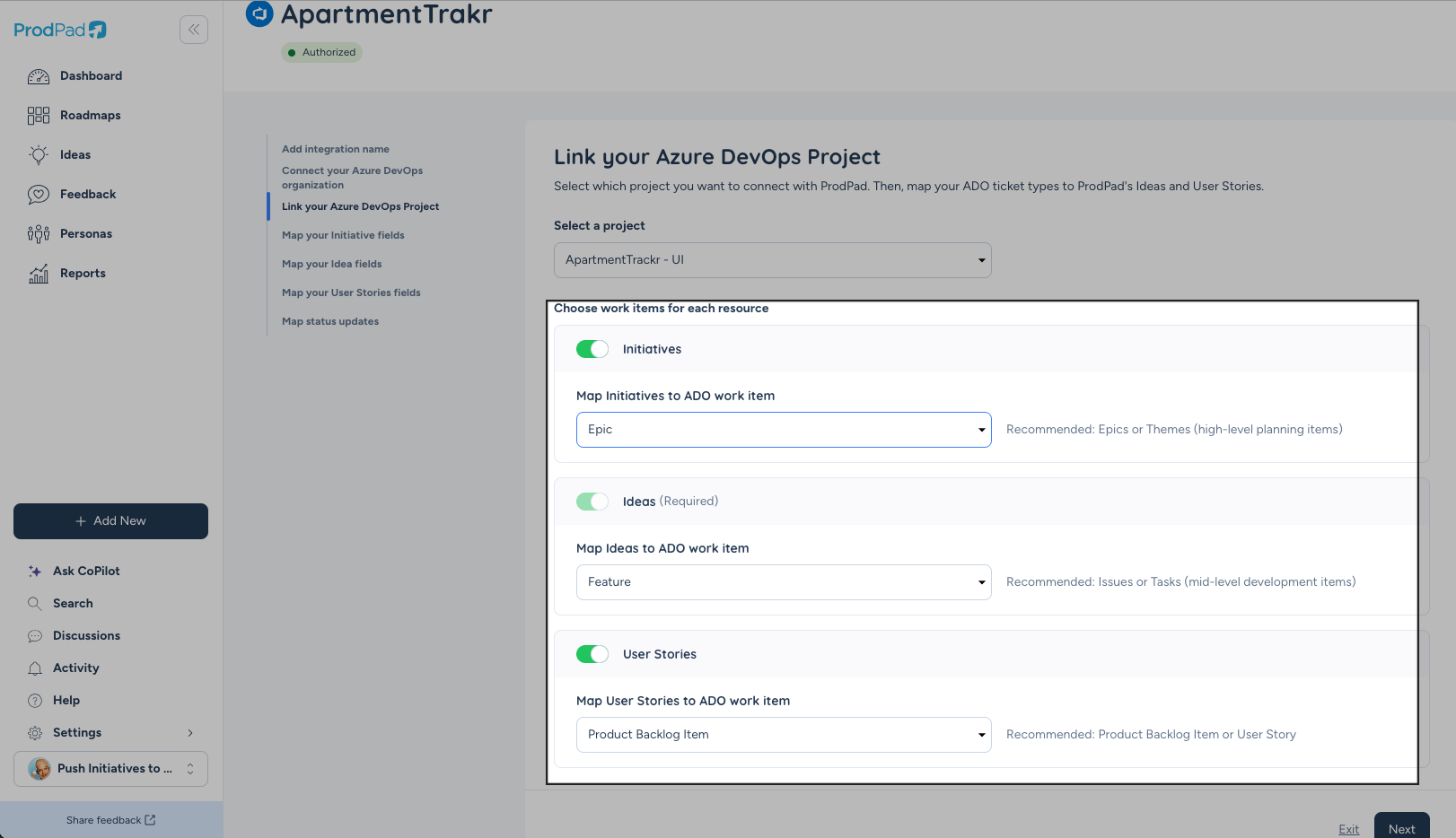
Task: Click the Activity bell icon
Action: [x=35, y=668]
